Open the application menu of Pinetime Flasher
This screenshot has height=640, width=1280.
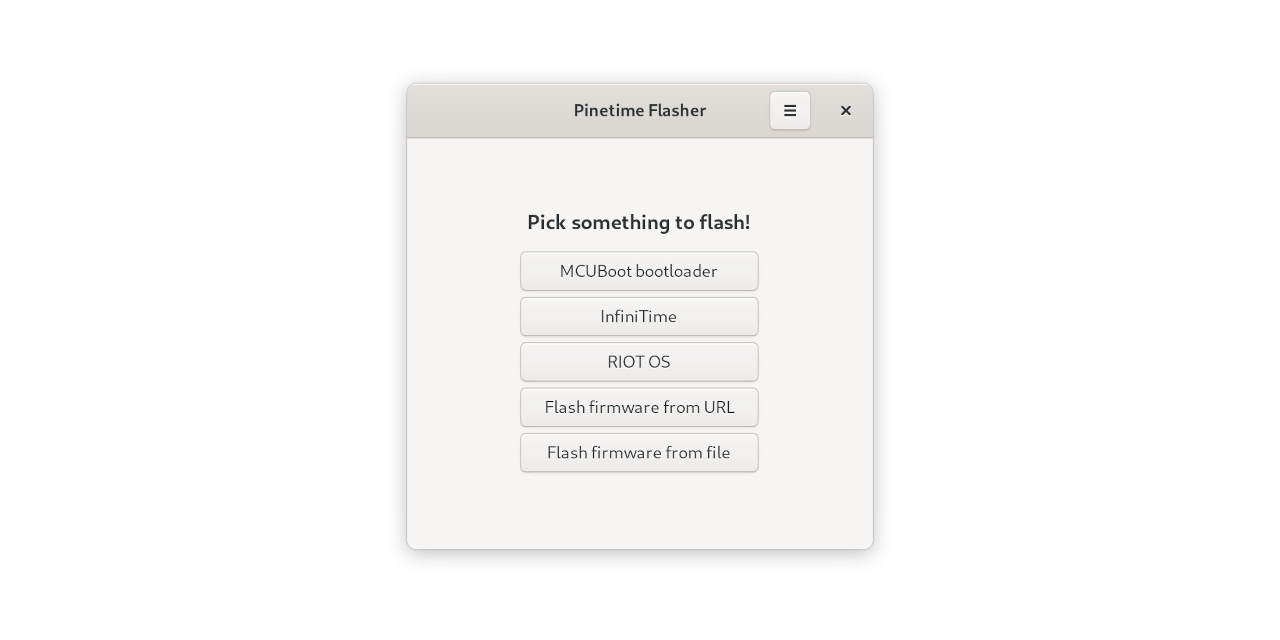click(x=789, y=110)
